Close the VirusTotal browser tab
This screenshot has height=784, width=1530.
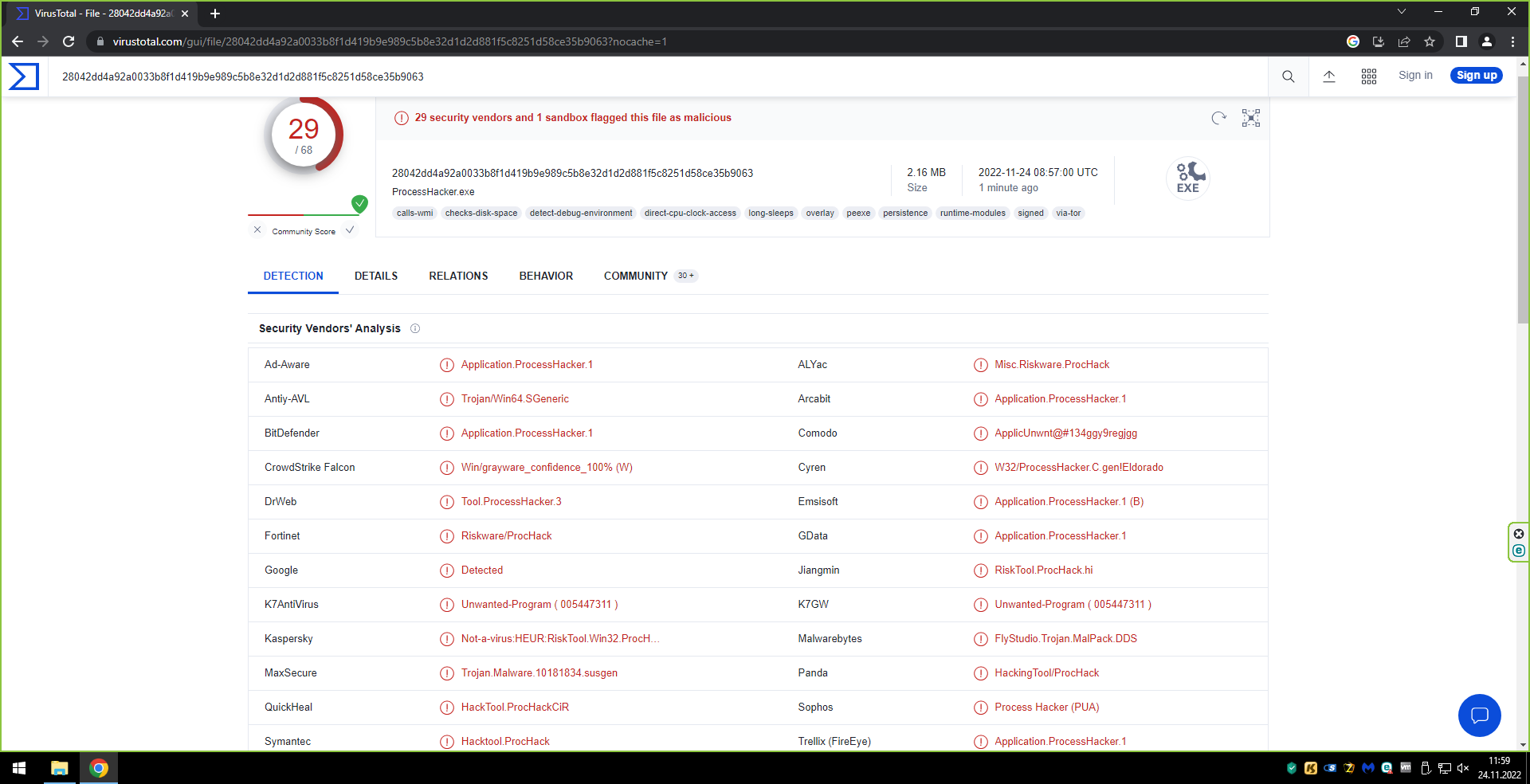(185, 14)
